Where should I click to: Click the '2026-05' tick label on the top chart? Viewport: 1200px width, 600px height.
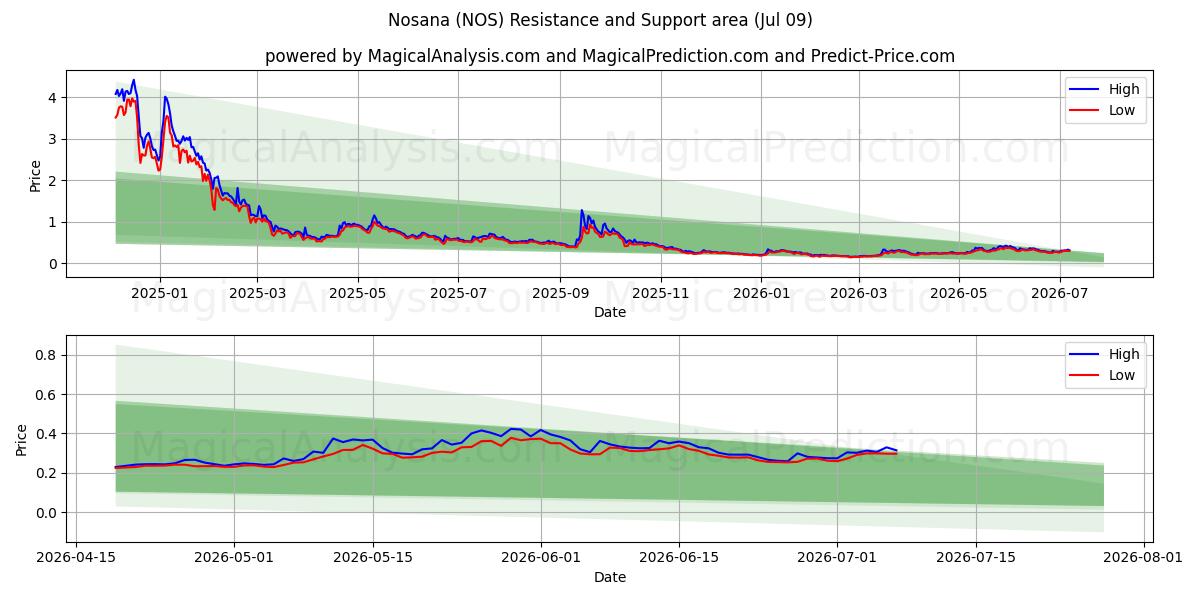pyautogui.click(x=959, y=293)
